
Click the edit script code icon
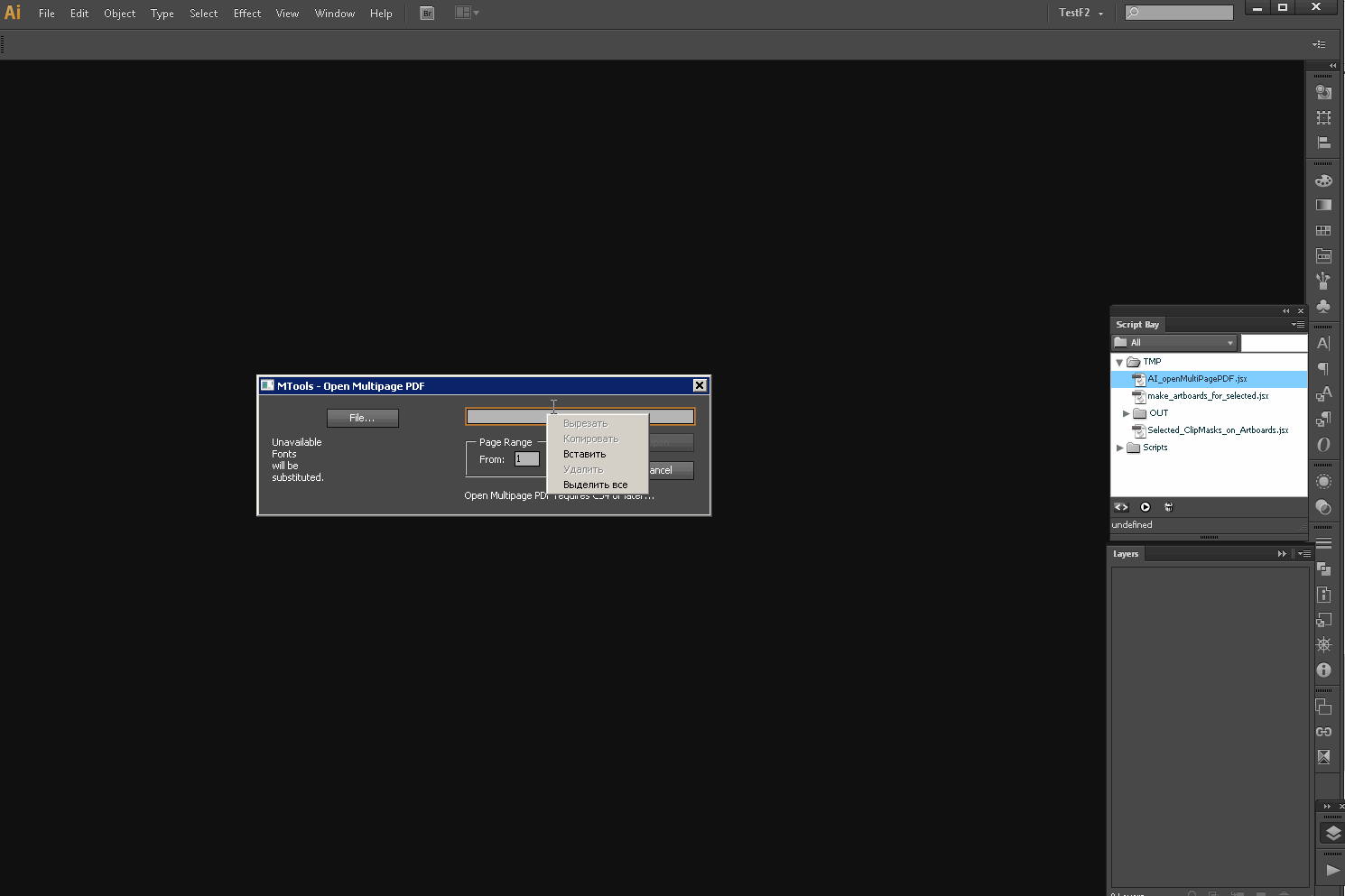[1121, 507]
